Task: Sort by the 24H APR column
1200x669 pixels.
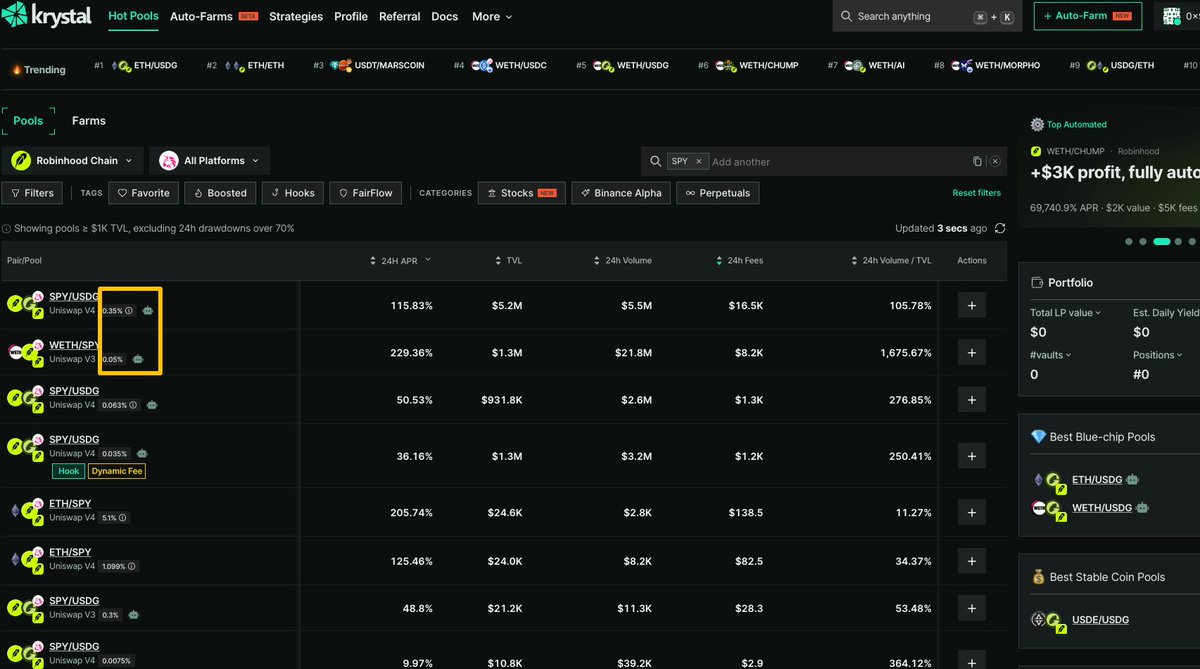Action: pyautogui.click(x=401, y=260)
